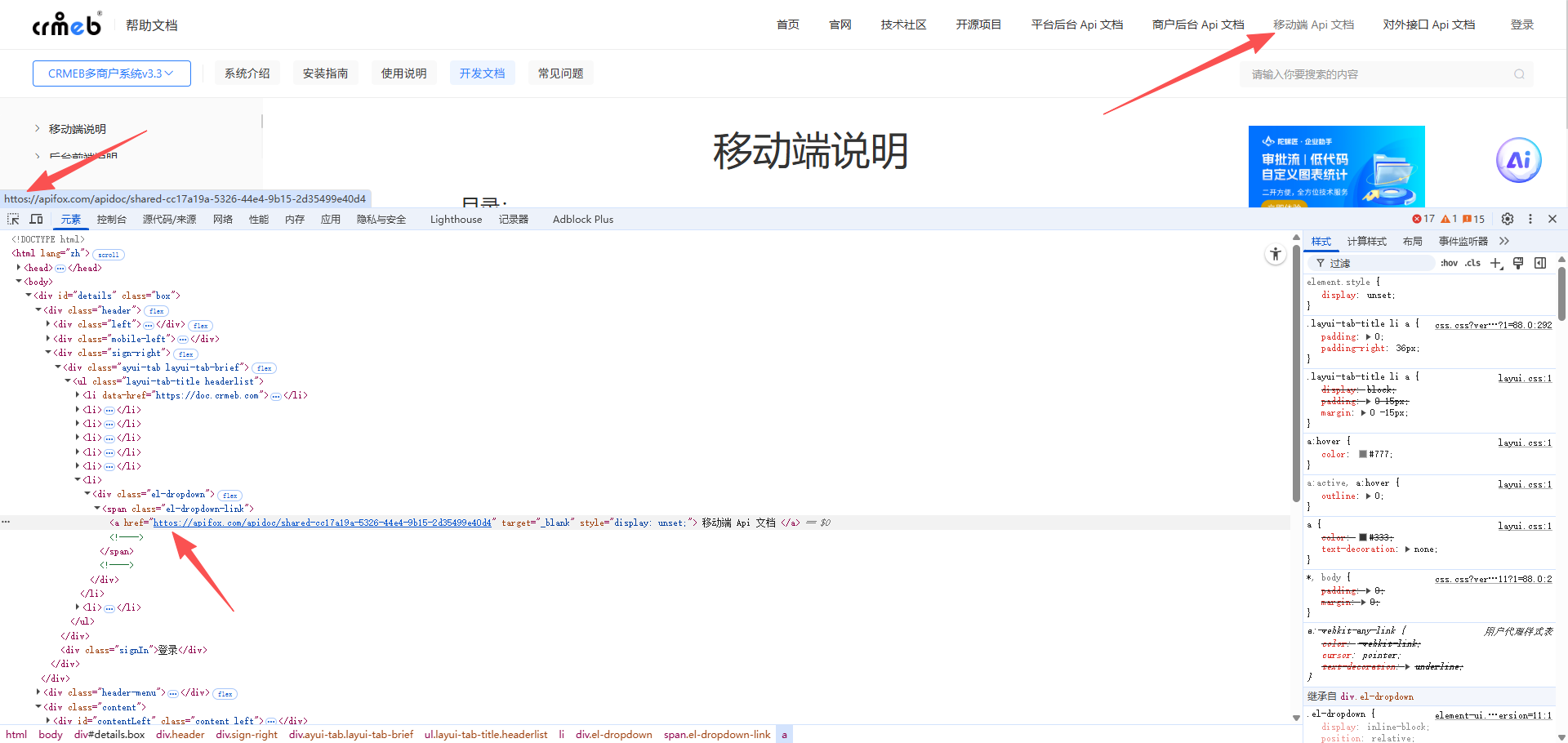This screenshot has height=743, width=1568.
Task: Open the DevTools three-dot menu
Action: (1530, 219)
